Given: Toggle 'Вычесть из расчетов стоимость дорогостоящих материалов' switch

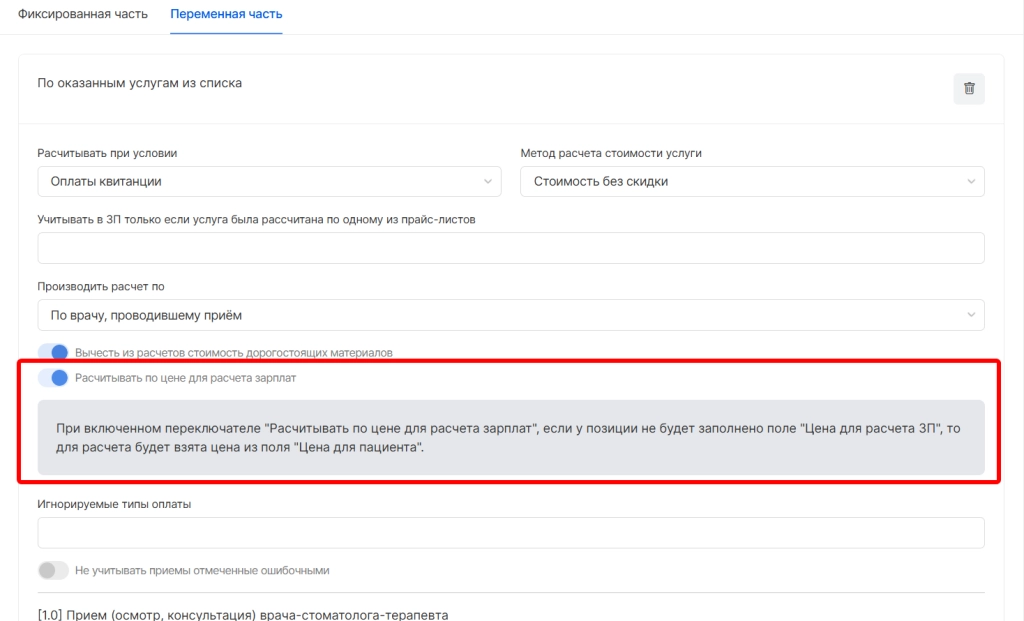Looking at the screenshot, I should 53,352.
